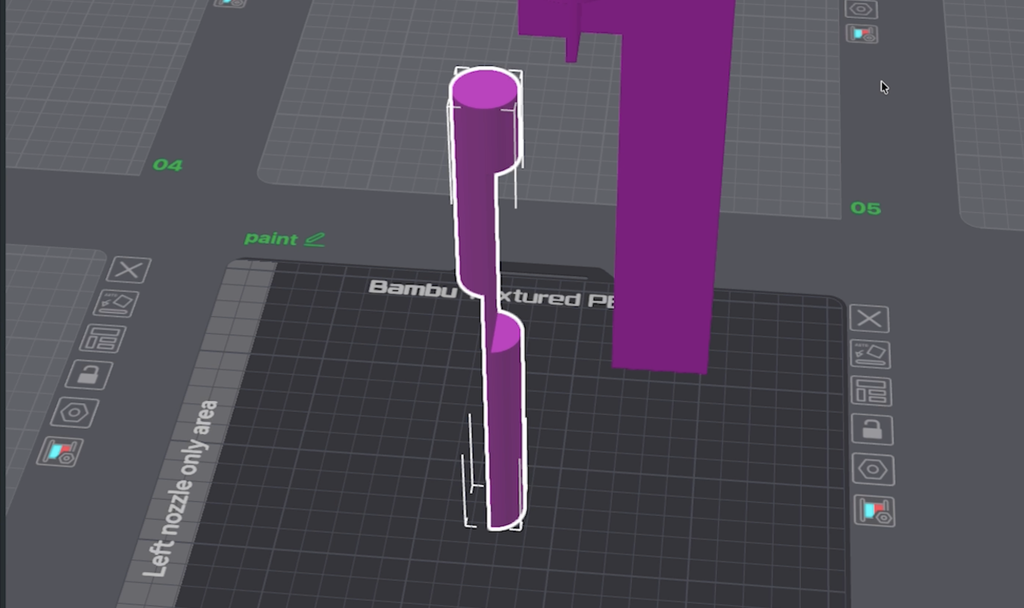Edit the paint plate name via pencil icon
This screenshot has height=608, width=1024.
tap(315, 239)
